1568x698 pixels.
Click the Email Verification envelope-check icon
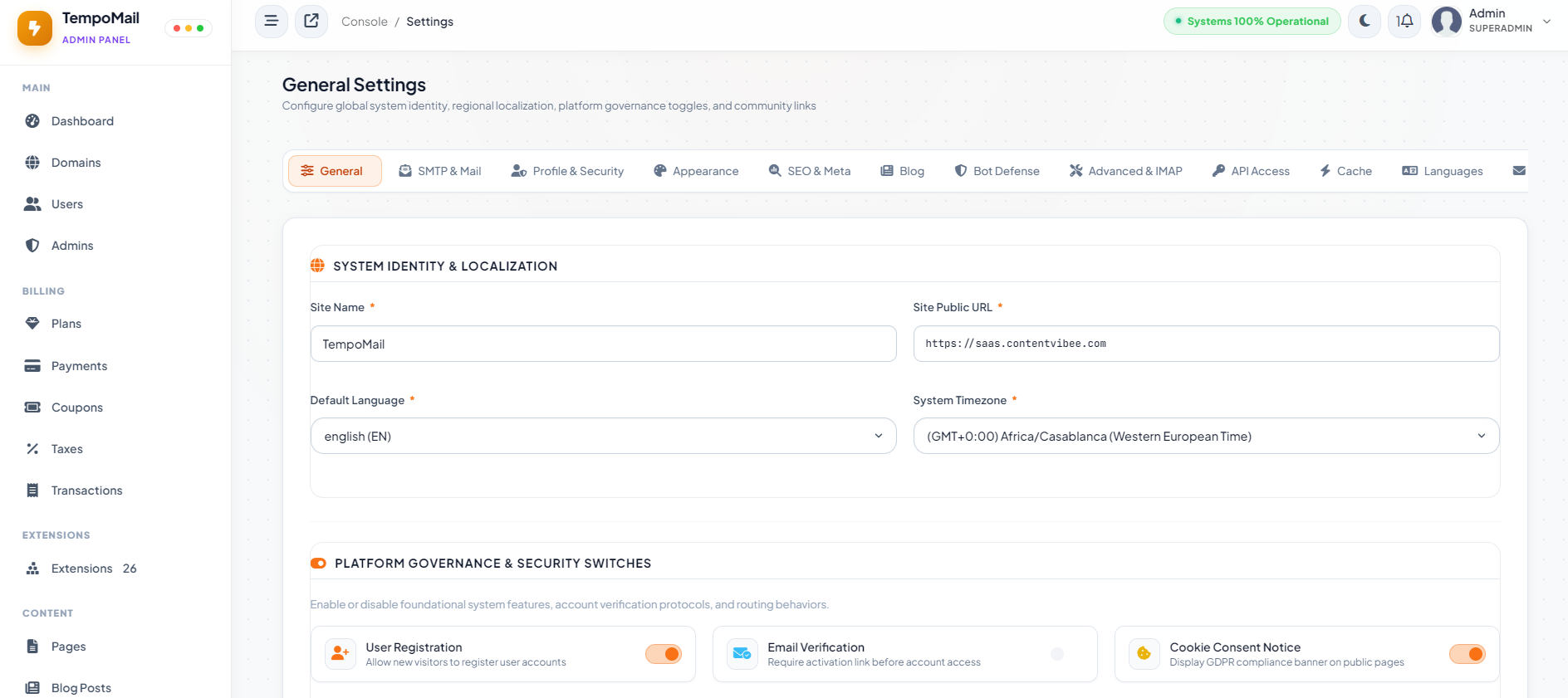click(742, 654)
